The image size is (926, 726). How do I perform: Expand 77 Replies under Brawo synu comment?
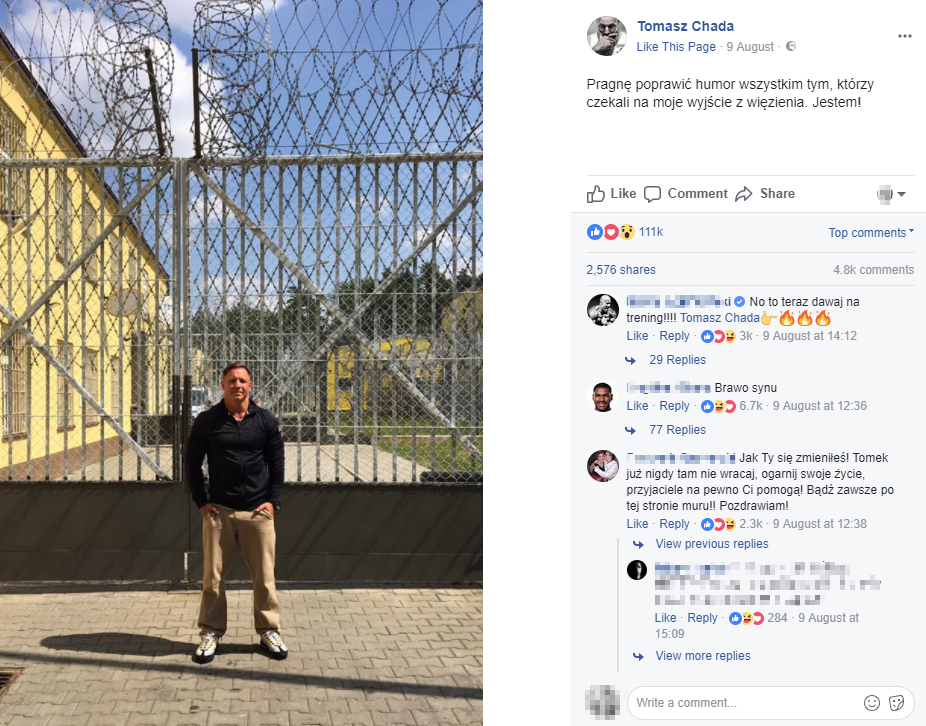677,430
